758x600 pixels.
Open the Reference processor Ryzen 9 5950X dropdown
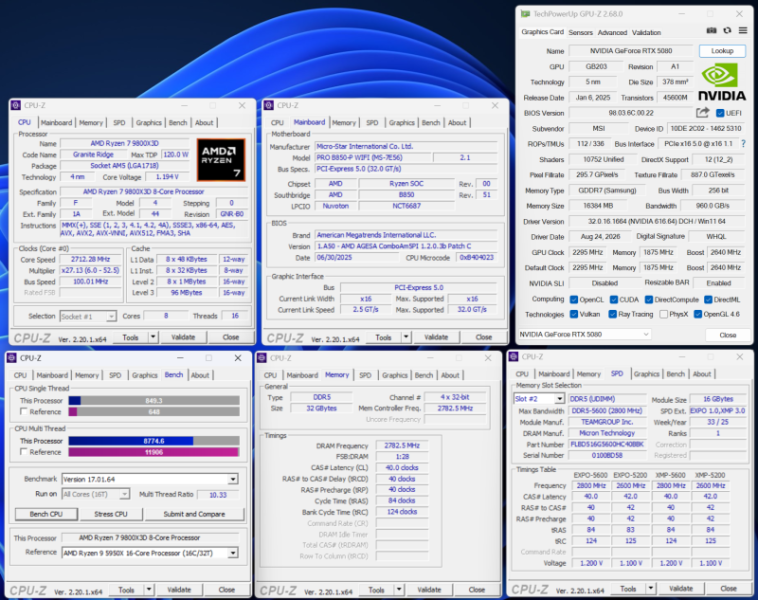point(233,553)
